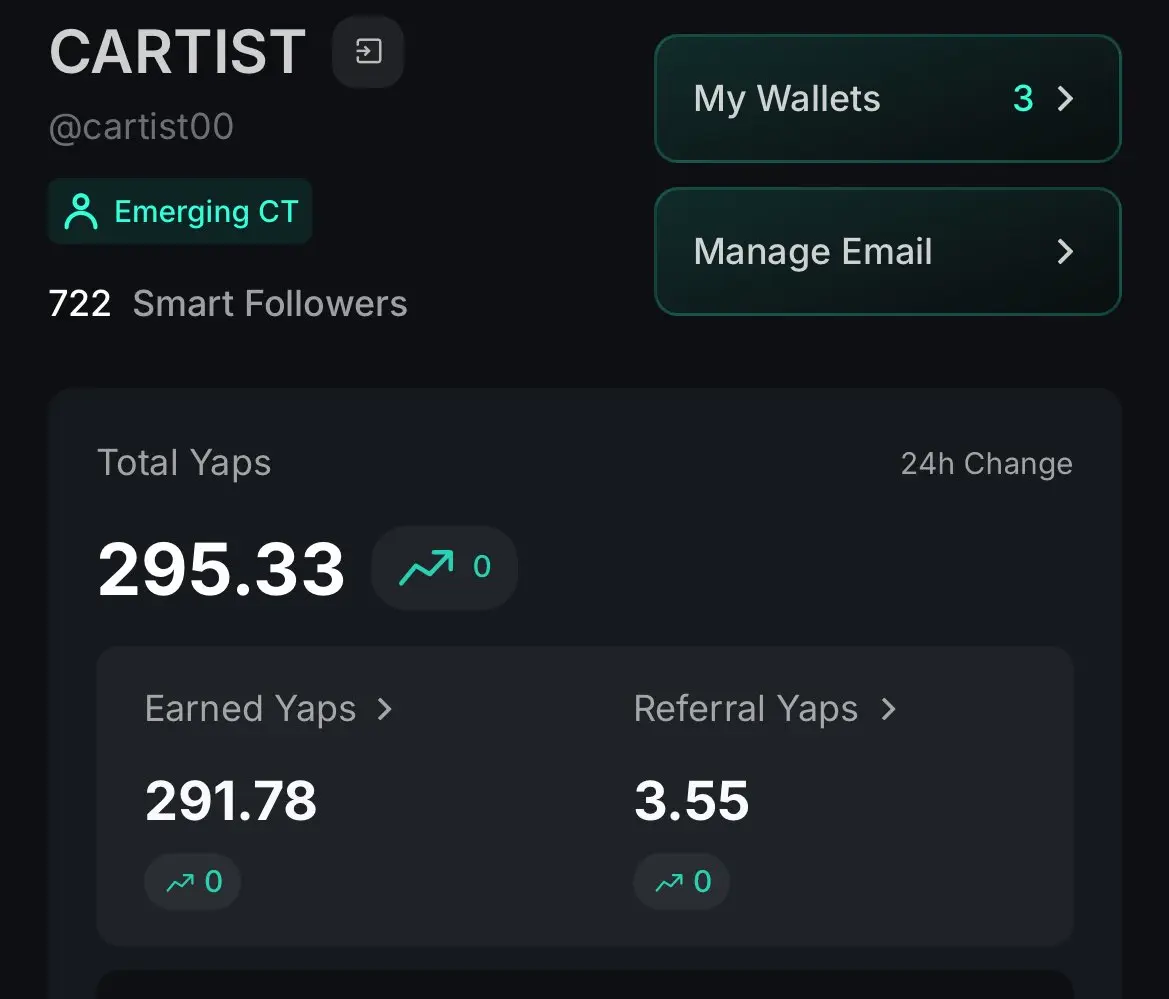The height and width of the screenshot is (999, 1169).
Task: Click the 722 Smart Followers text
Action: coord(228,303)
